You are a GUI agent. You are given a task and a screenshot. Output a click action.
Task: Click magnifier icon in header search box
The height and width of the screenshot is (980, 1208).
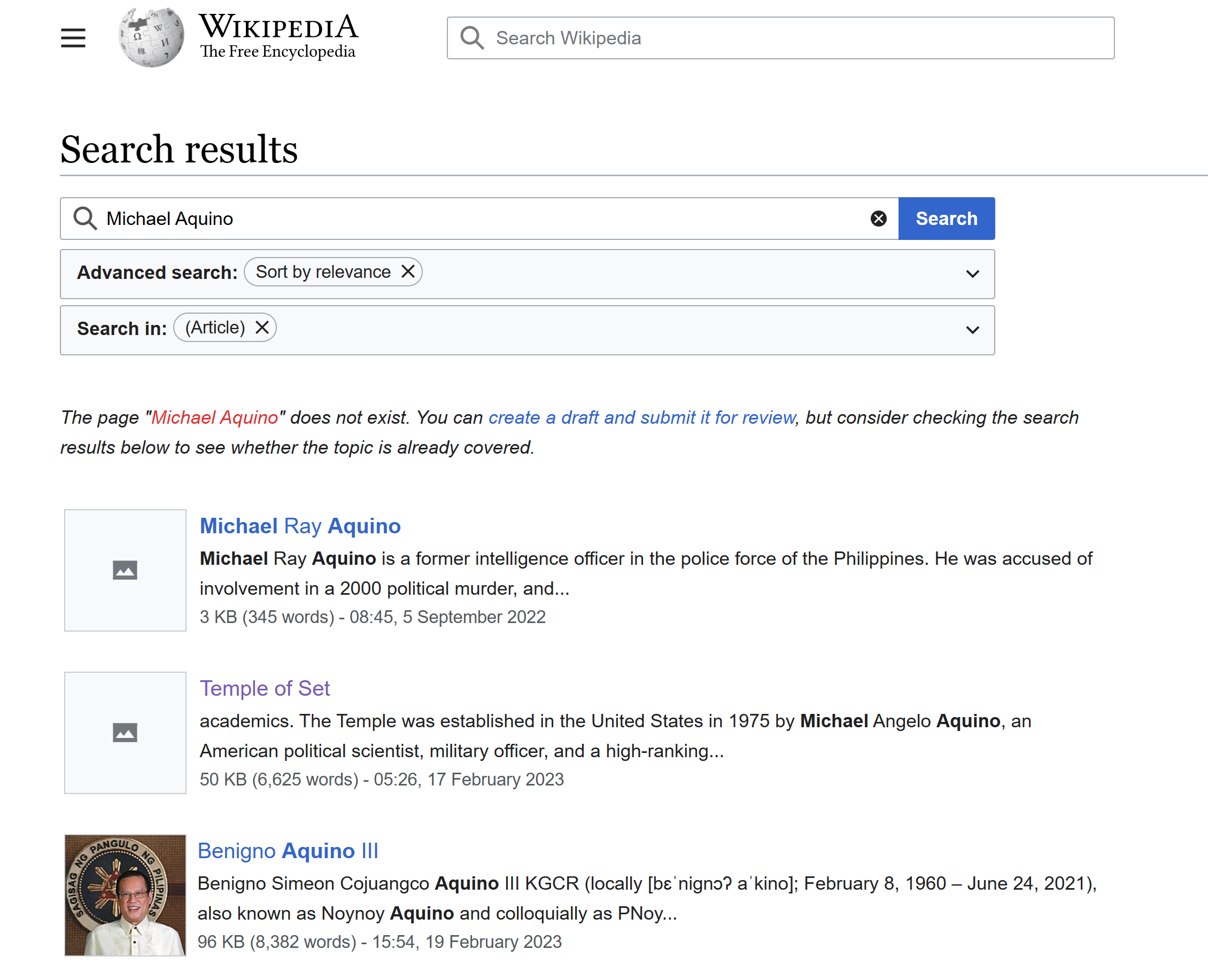point(471,38)
